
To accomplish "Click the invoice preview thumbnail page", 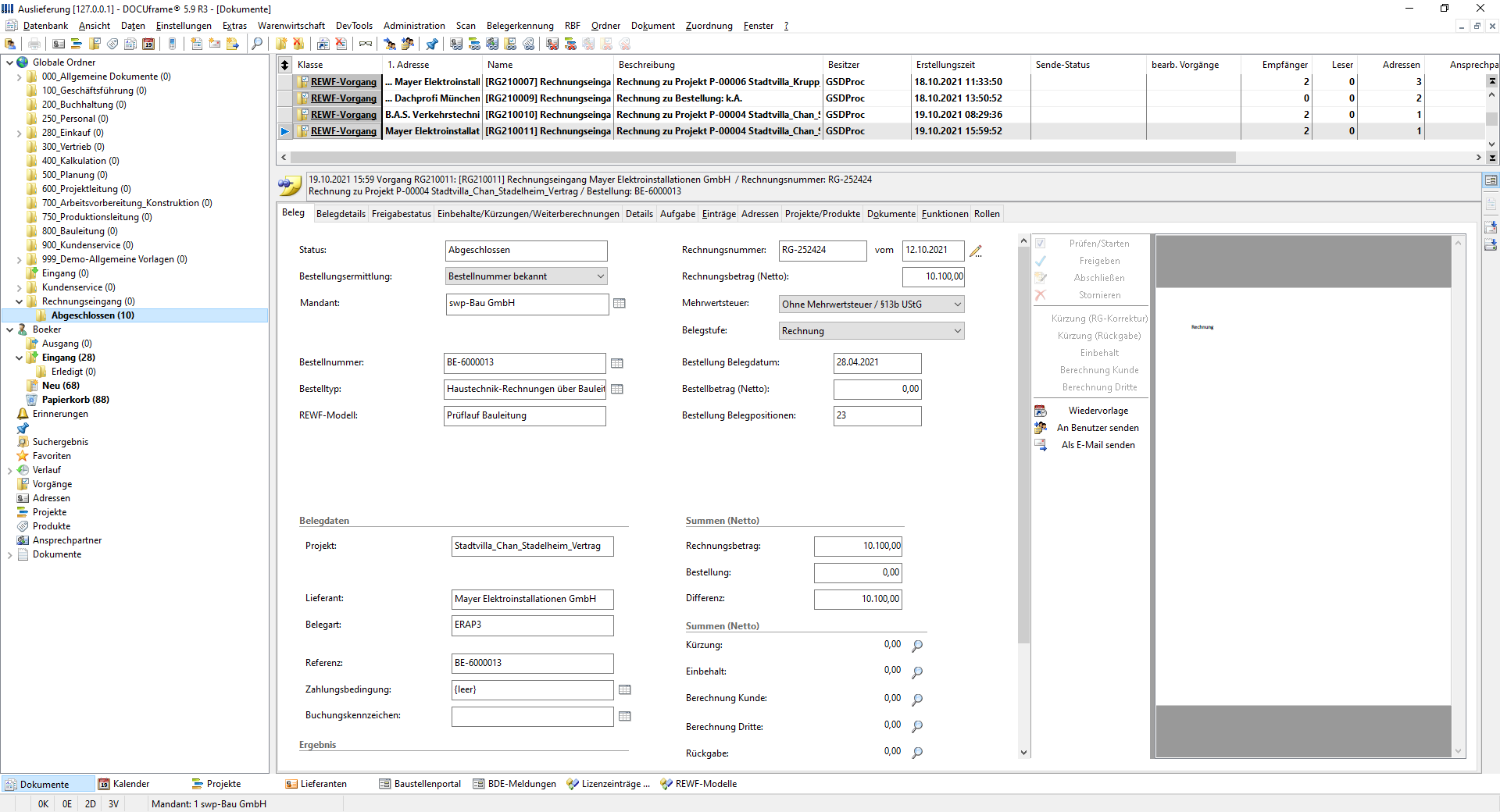I will tap(1303, 497).
